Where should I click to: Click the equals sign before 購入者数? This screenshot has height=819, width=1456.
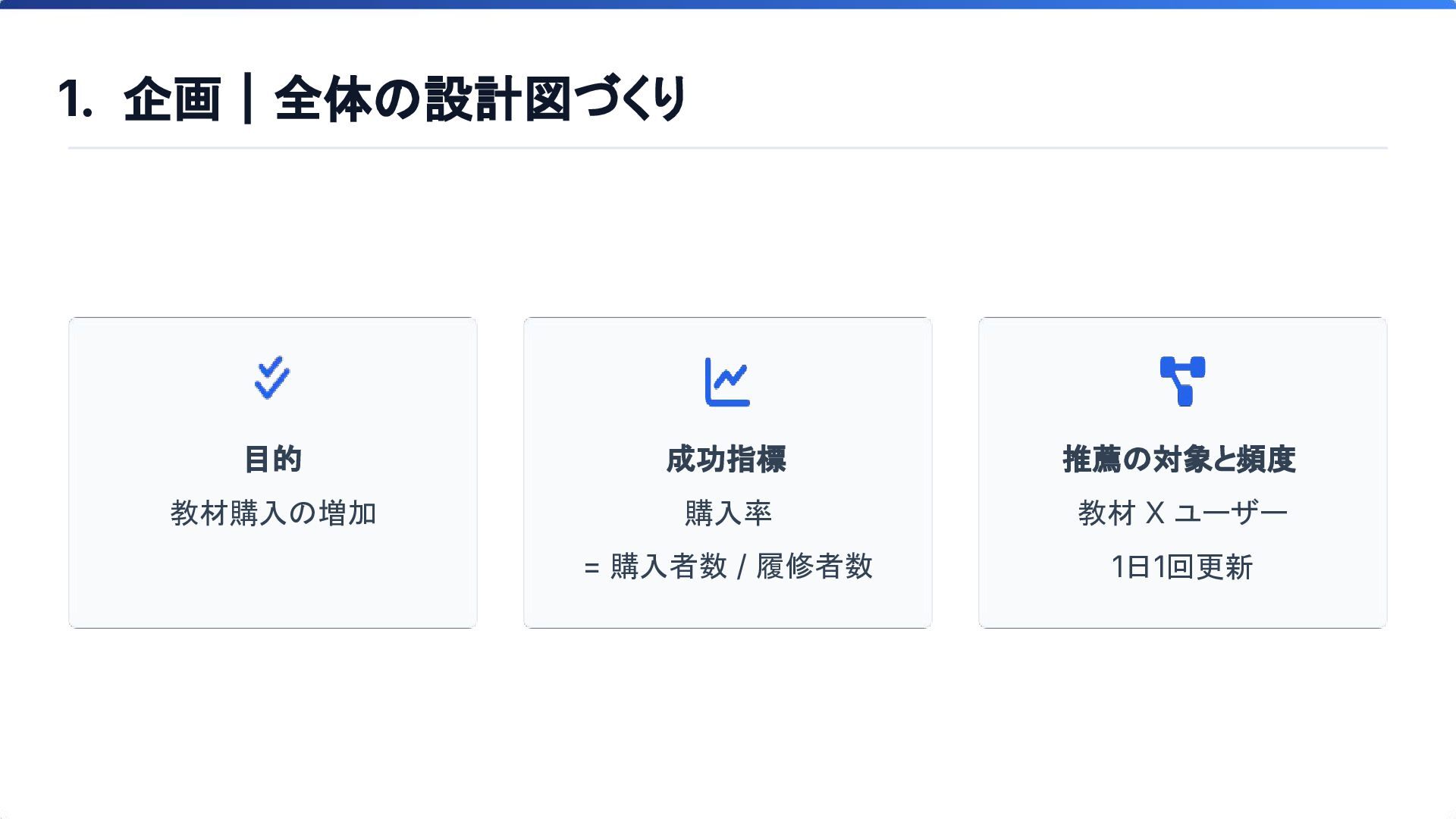coord(592,568)
